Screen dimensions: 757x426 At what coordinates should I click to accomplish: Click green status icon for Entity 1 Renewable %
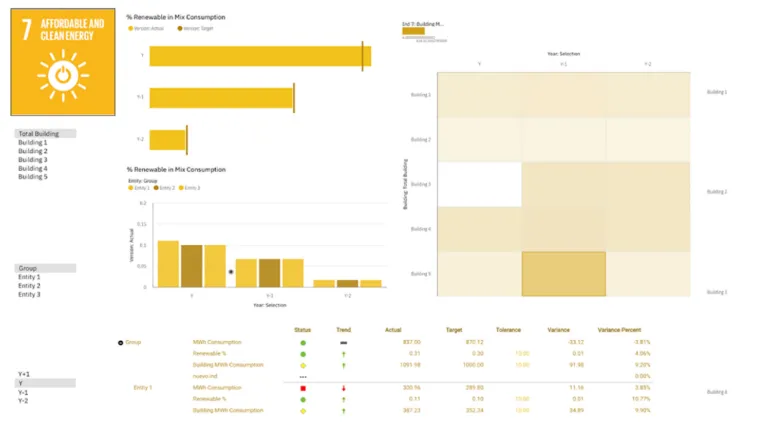click(x=303, y=400)
